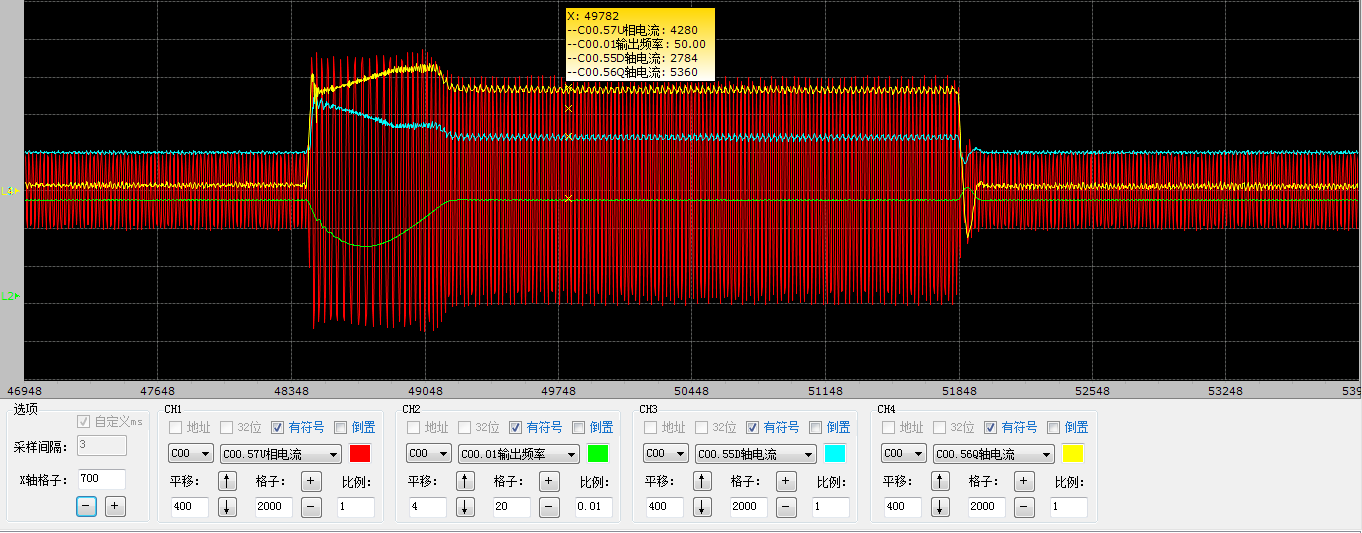The width and height of the screenshot is (1362, 533).
Task: Open CH4 C00 group dropdown
Action: coord(904,454)
